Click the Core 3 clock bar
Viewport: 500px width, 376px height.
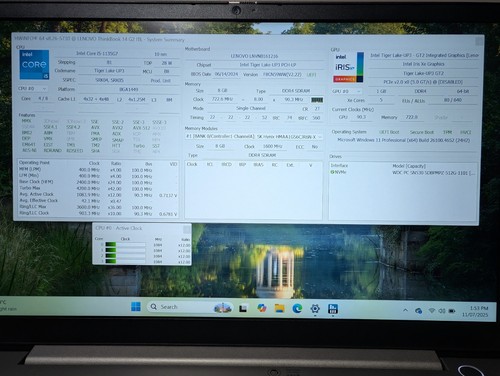pos(125,262)
